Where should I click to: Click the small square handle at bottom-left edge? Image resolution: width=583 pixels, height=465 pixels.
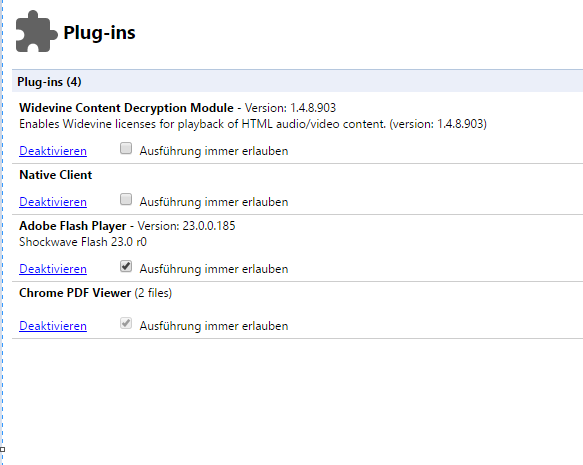[2, 449]
